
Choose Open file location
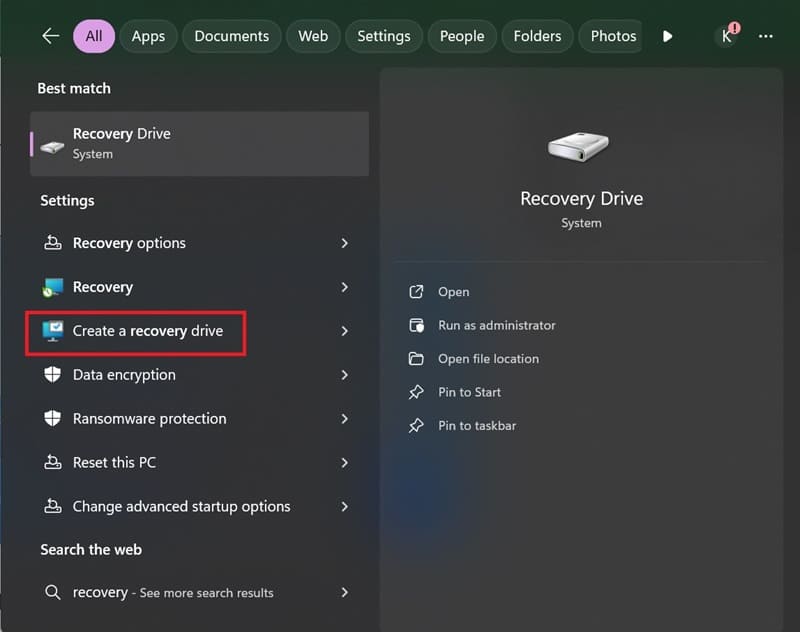488,359
